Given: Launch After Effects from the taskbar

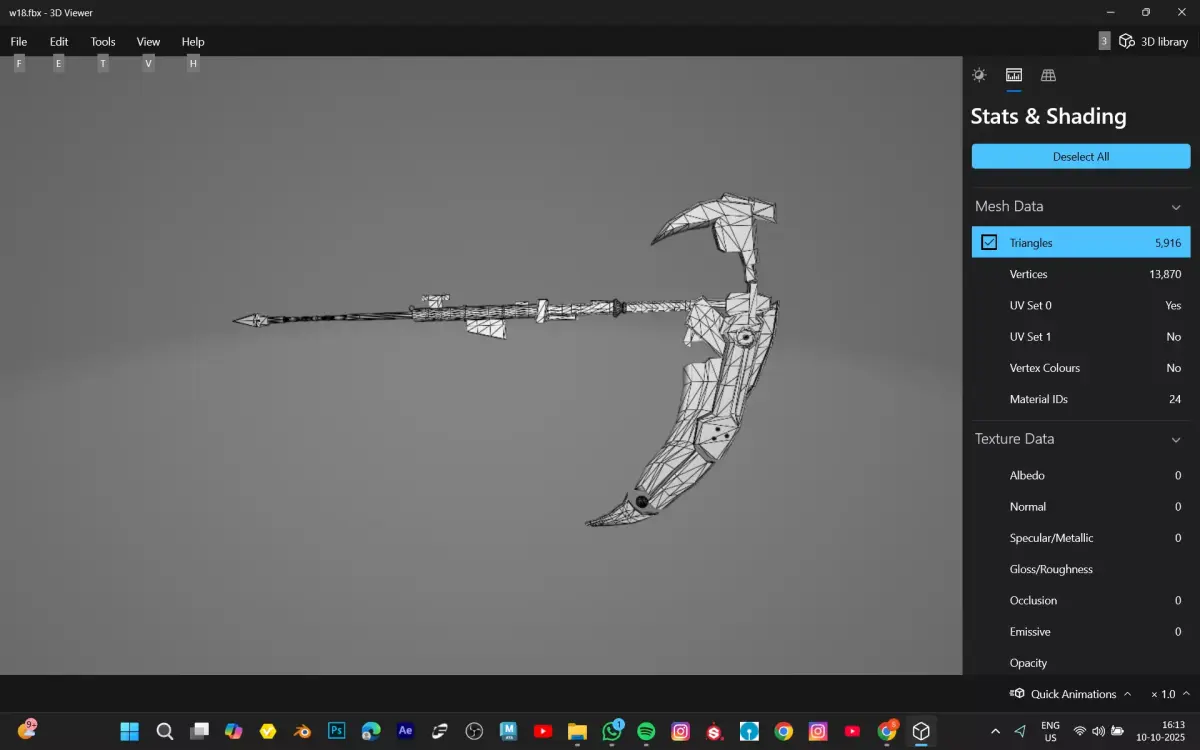Looking at the screenshot, I should pos(405,731).
